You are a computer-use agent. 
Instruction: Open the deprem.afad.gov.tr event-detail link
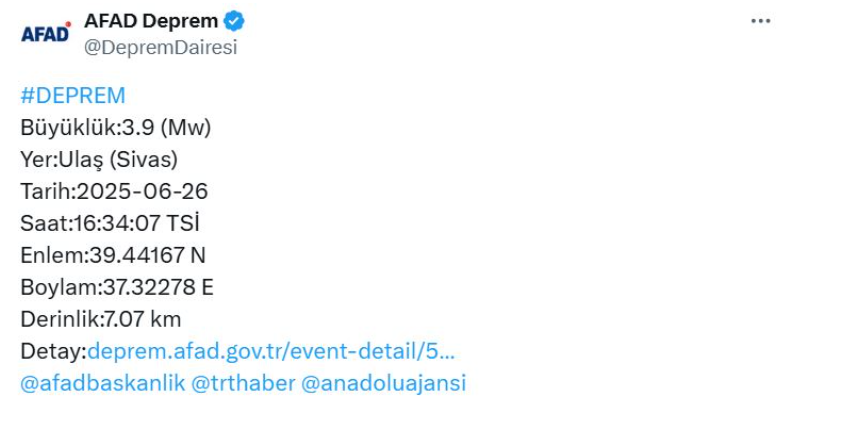click(x=271, y=352)
